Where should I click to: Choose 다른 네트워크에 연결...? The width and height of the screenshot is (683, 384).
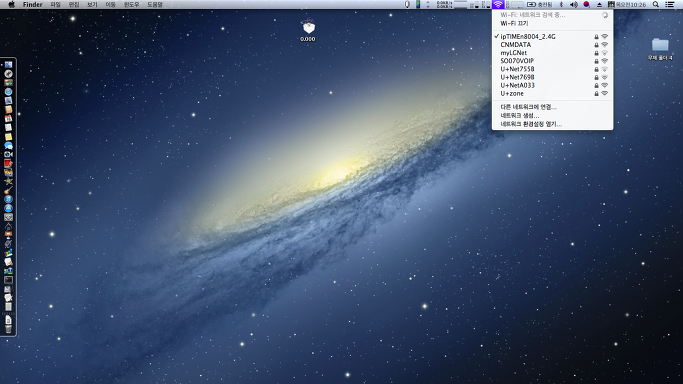coord(552,107)
